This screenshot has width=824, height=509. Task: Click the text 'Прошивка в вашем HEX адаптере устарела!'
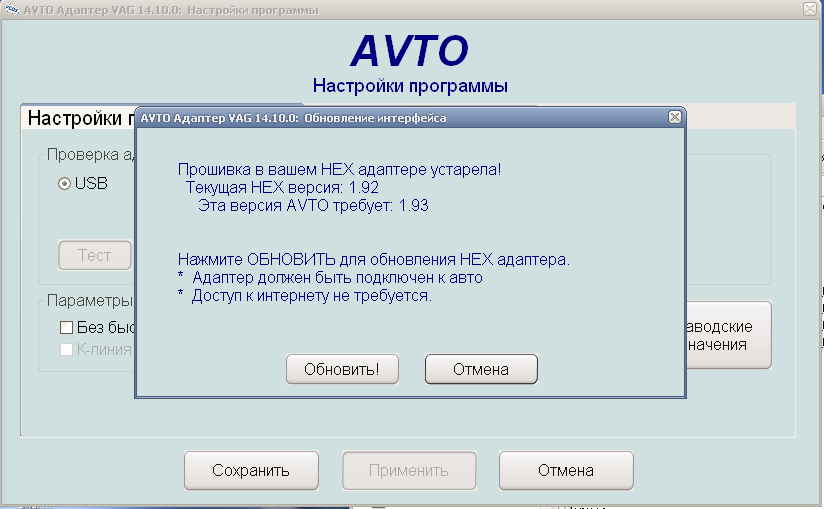[339, 170]
